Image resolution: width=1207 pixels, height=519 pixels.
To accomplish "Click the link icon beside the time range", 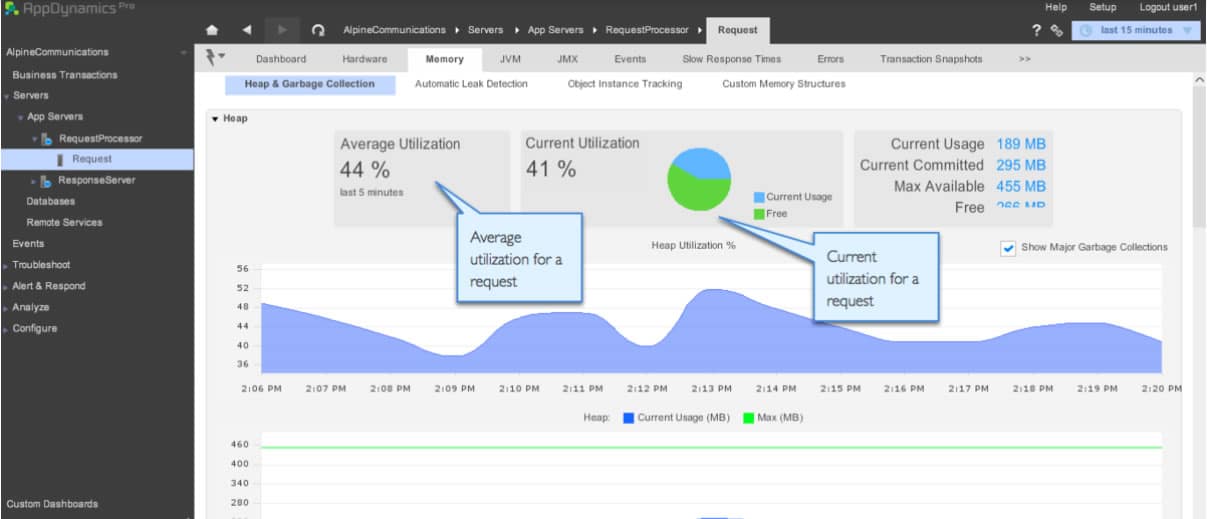I will pos(1056,31).
